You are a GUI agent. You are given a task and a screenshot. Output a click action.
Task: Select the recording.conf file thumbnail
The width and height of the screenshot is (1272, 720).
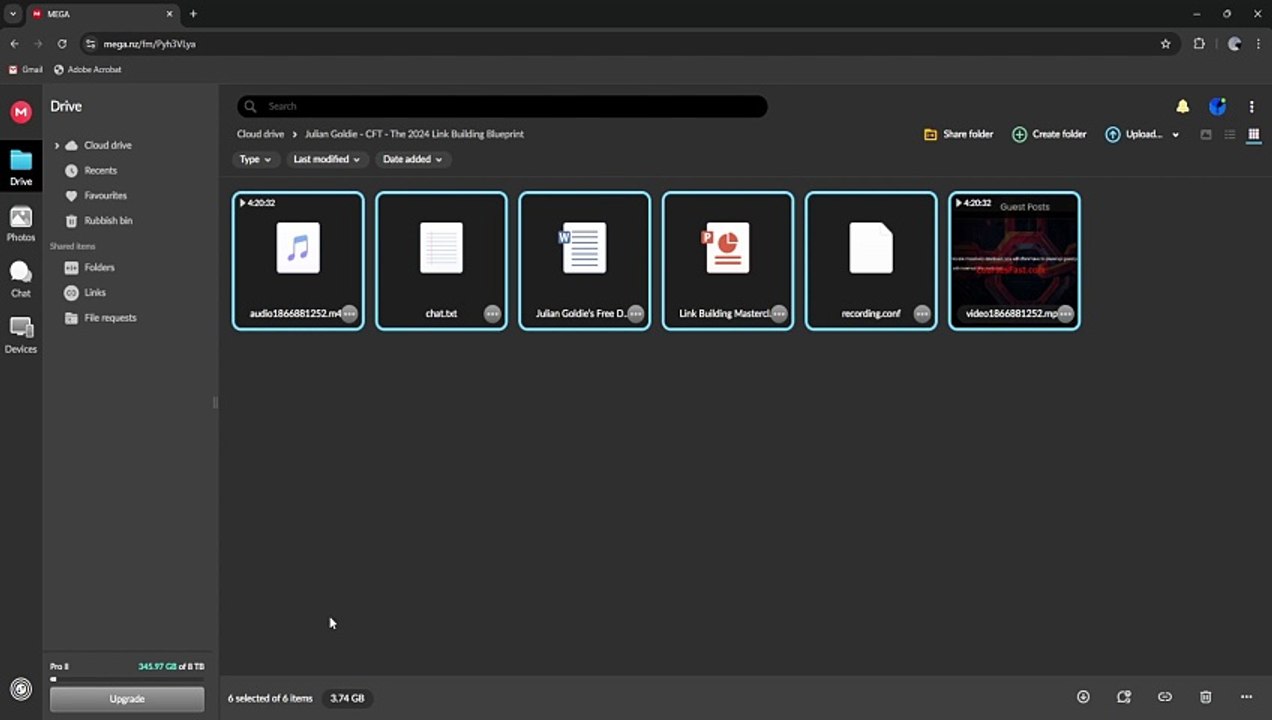coord(871,260)
